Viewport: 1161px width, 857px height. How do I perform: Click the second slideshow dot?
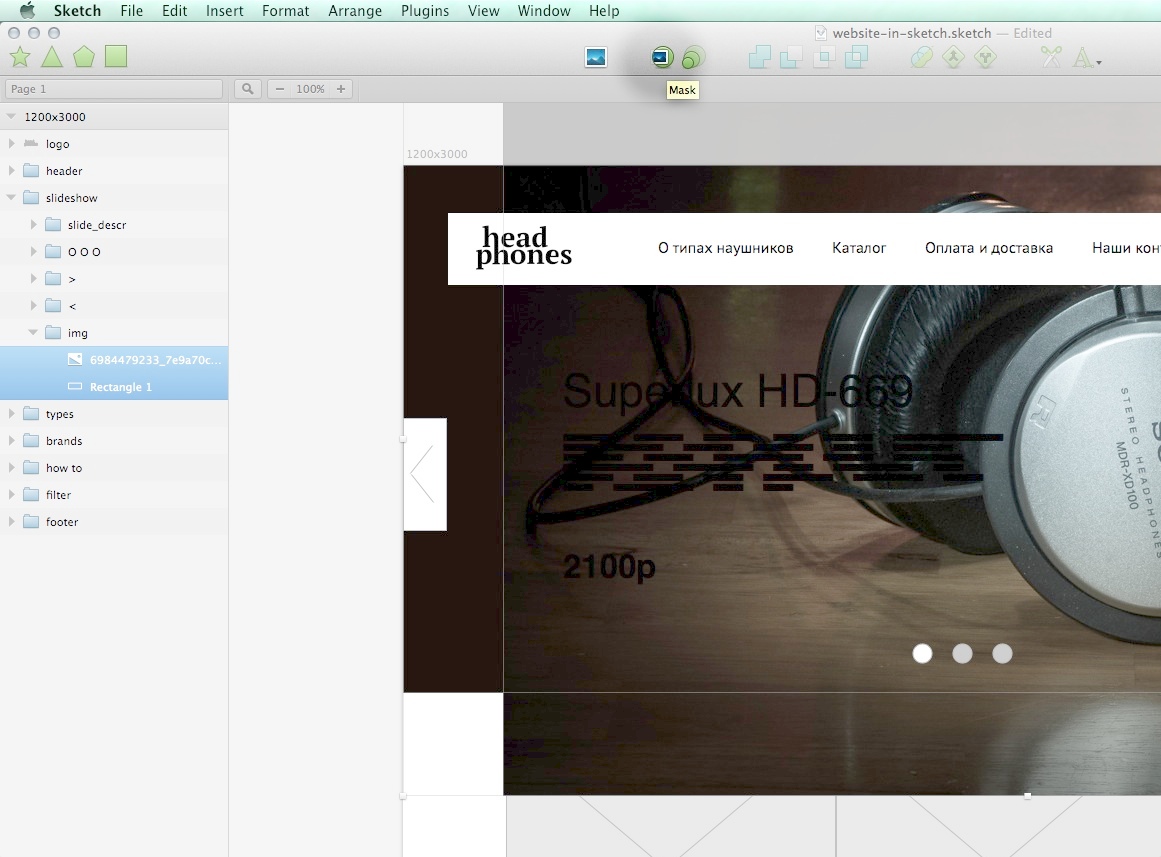pyautogui.click(x=963, y=653)
